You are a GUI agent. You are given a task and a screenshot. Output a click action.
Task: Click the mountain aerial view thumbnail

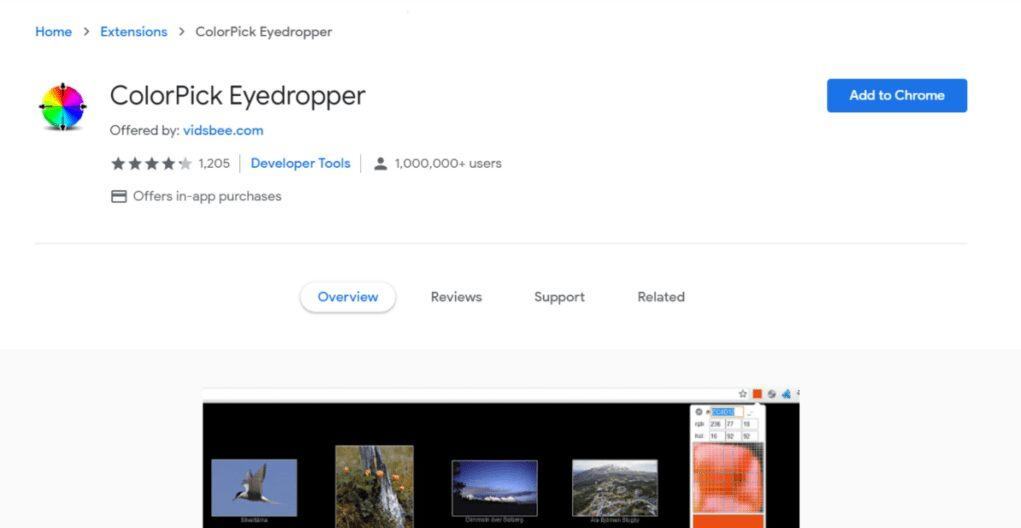click(614, 487)
